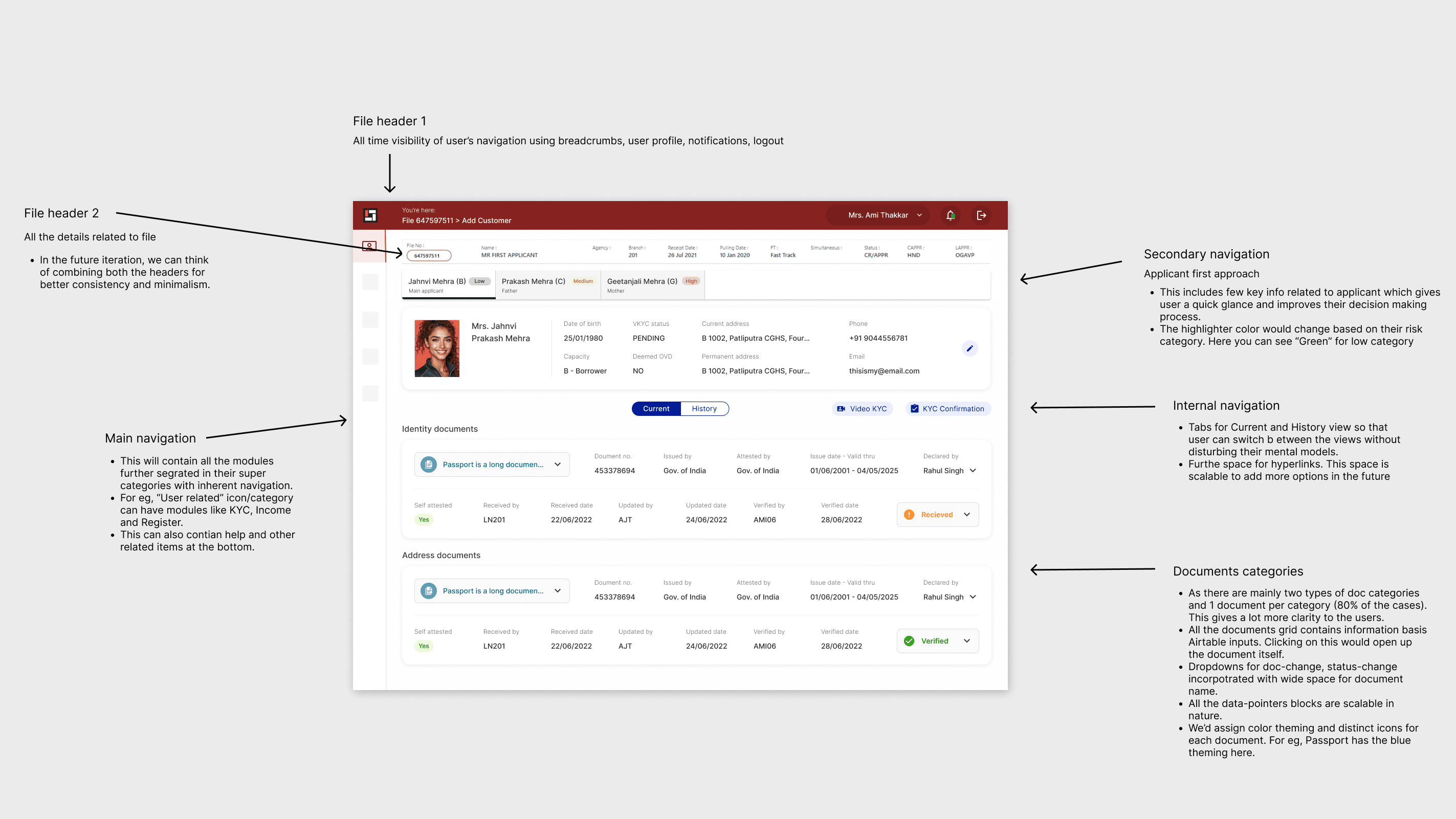Click Jahnvi Mehra's profile photo
This screenshot has width=1456, height=819.
click(x=436, y=348)
